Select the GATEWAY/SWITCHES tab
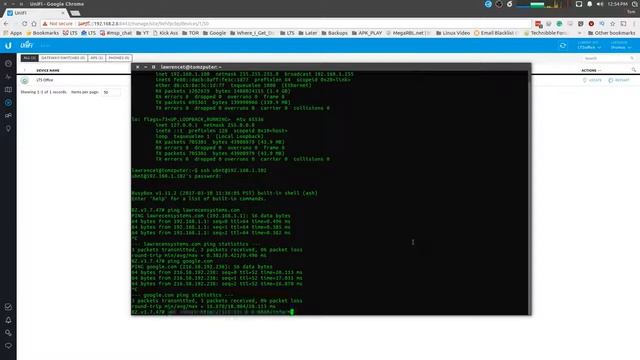The height and width of the screenshot is (360, 640). [63, 58]
